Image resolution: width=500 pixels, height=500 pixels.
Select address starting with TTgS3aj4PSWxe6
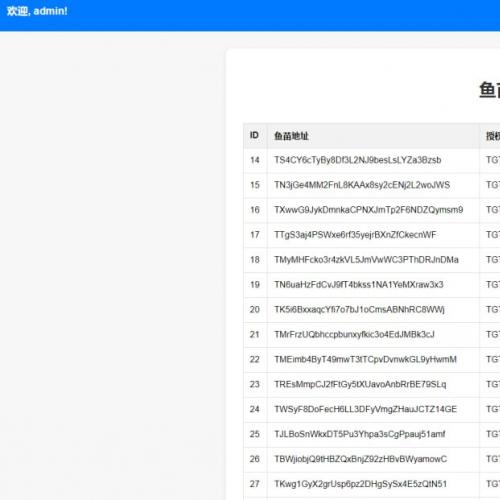[x=355, y=235]
